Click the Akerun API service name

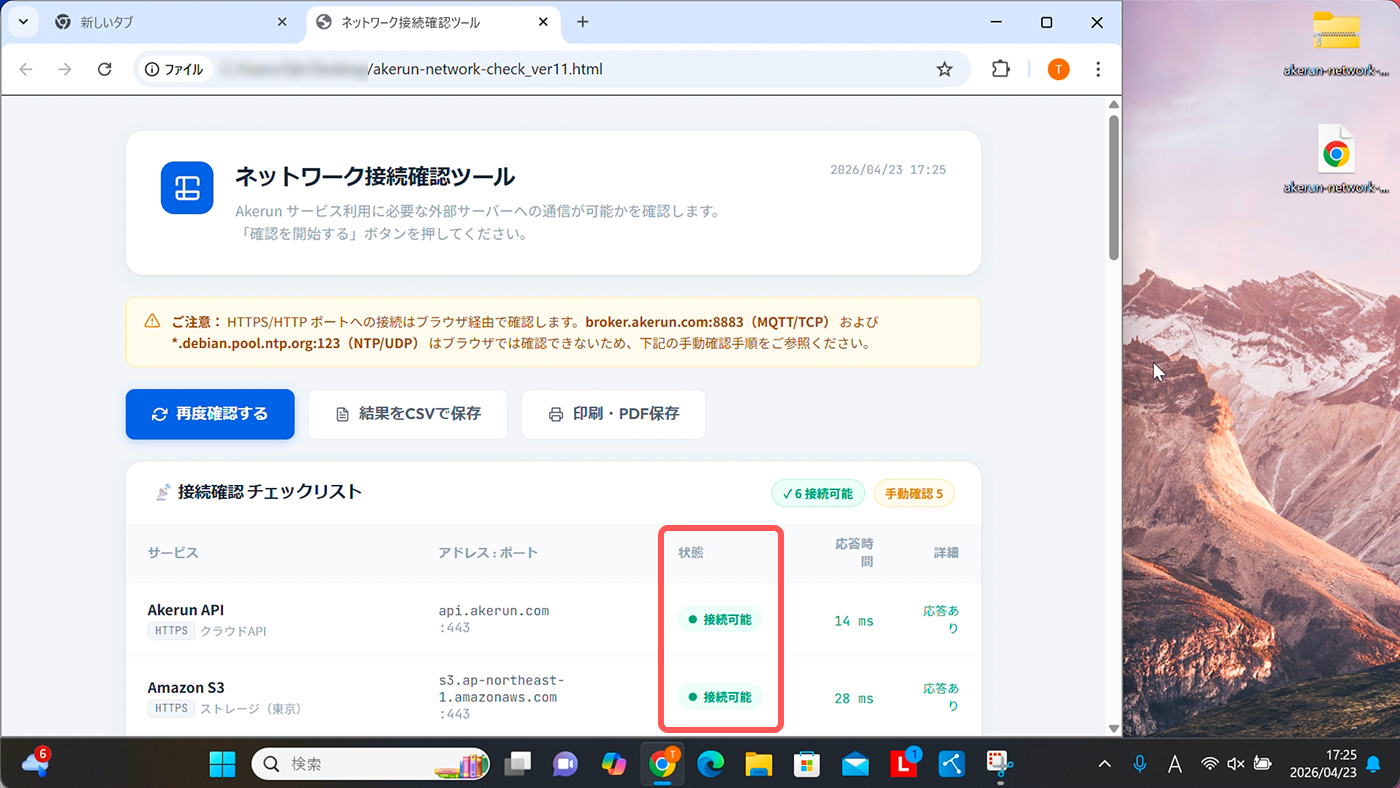[x=186, y=610]
